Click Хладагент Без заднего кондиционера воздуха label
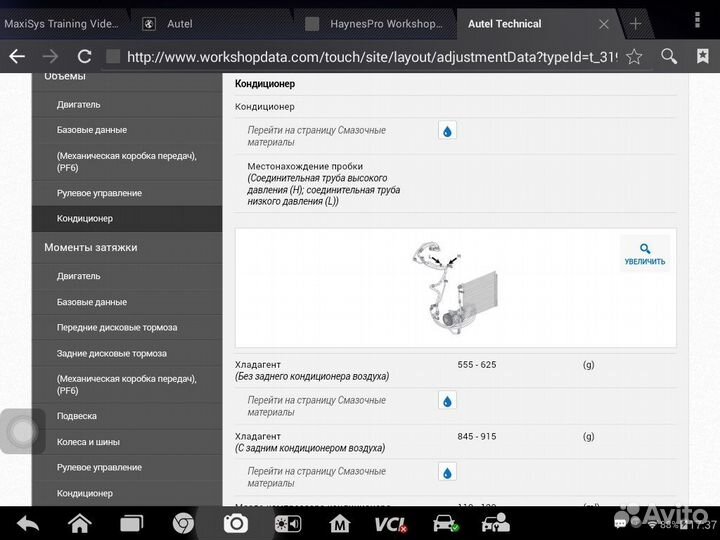 (312, 371)
